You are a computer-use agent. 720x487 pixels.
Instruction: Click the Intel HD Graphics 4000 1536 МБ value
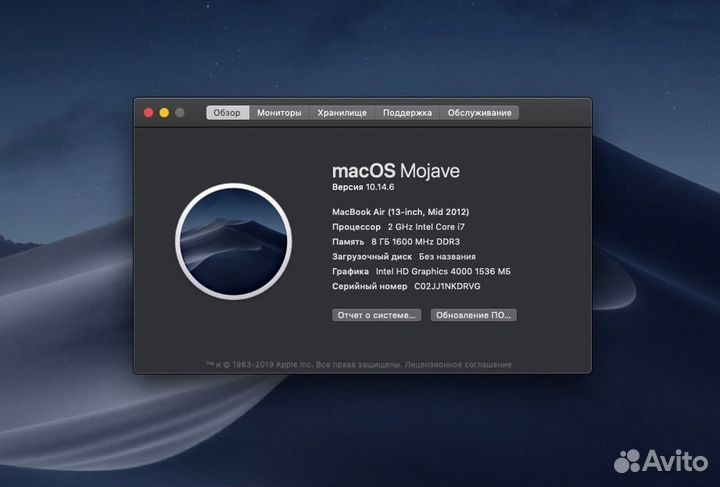[443, 271]
